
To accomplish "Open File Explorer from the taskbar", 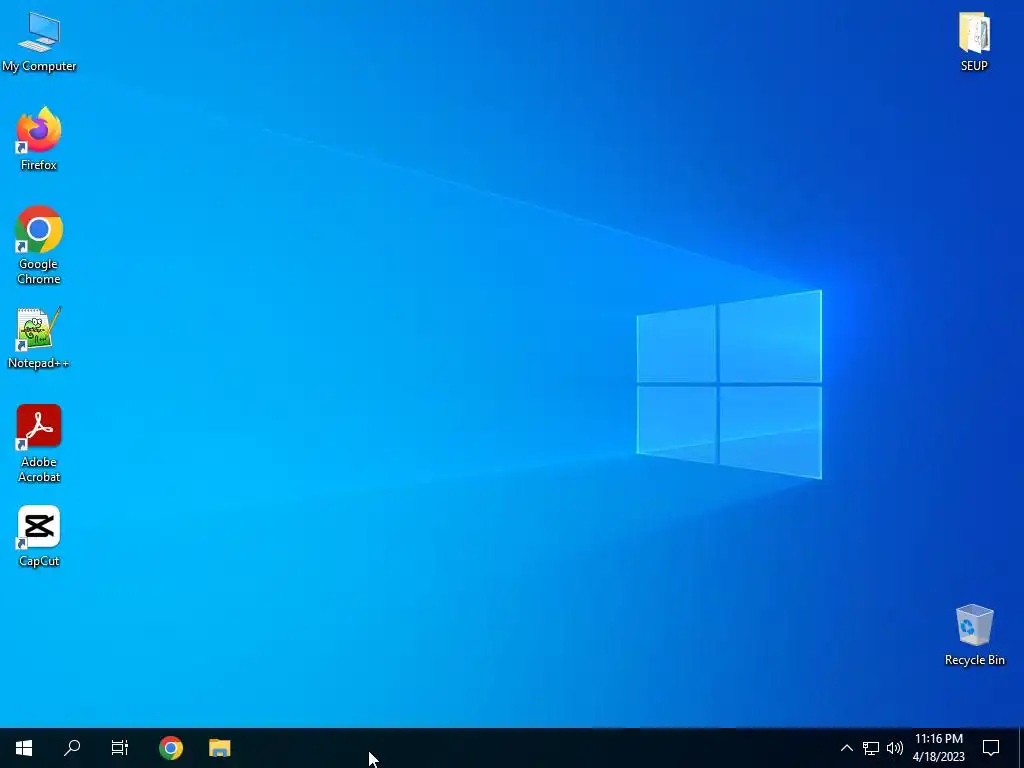I will (219, 748).
